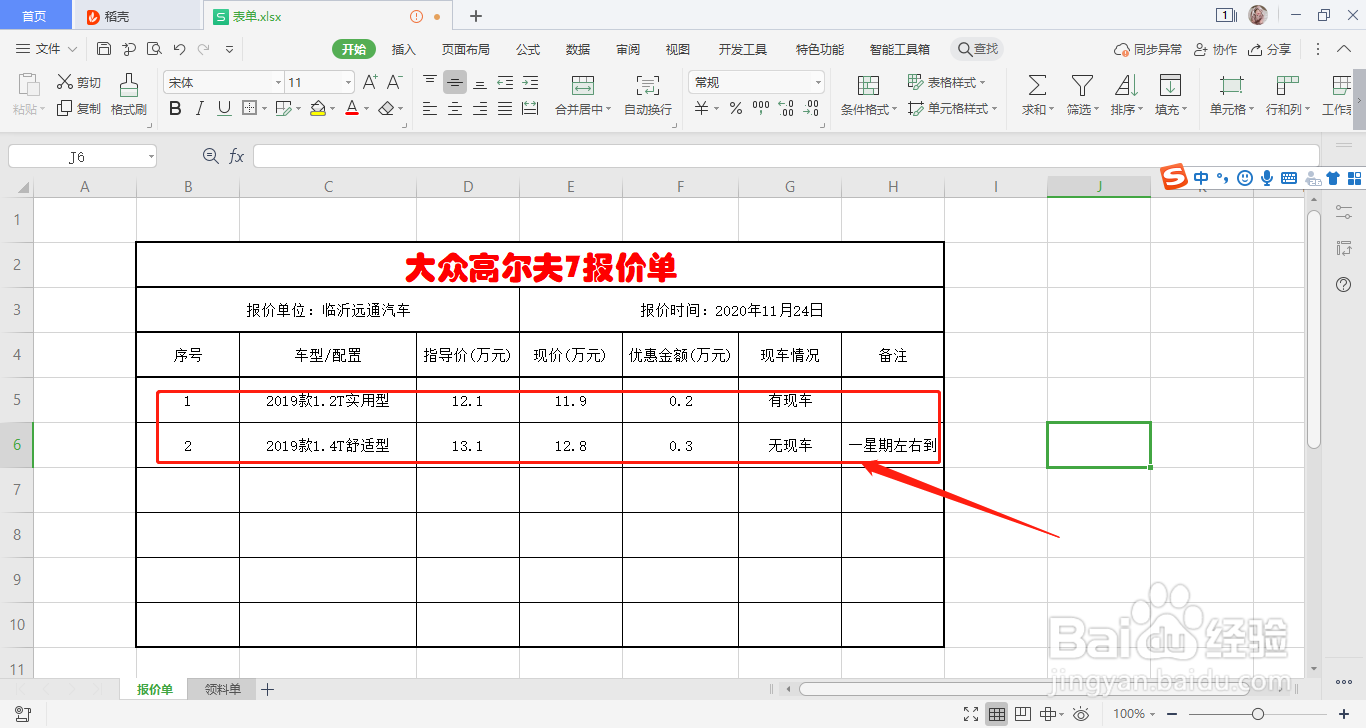Open the 文件 menu

tap(48, 49)
